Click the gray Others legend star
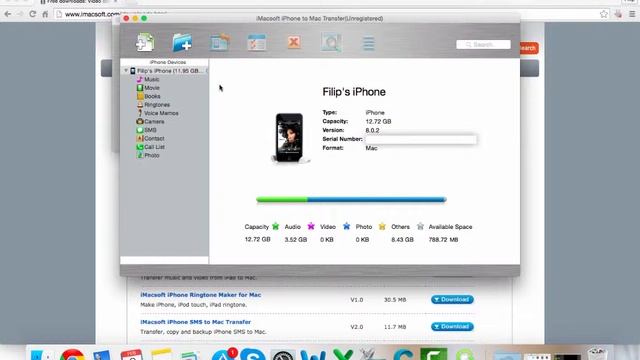 (420, 226)
